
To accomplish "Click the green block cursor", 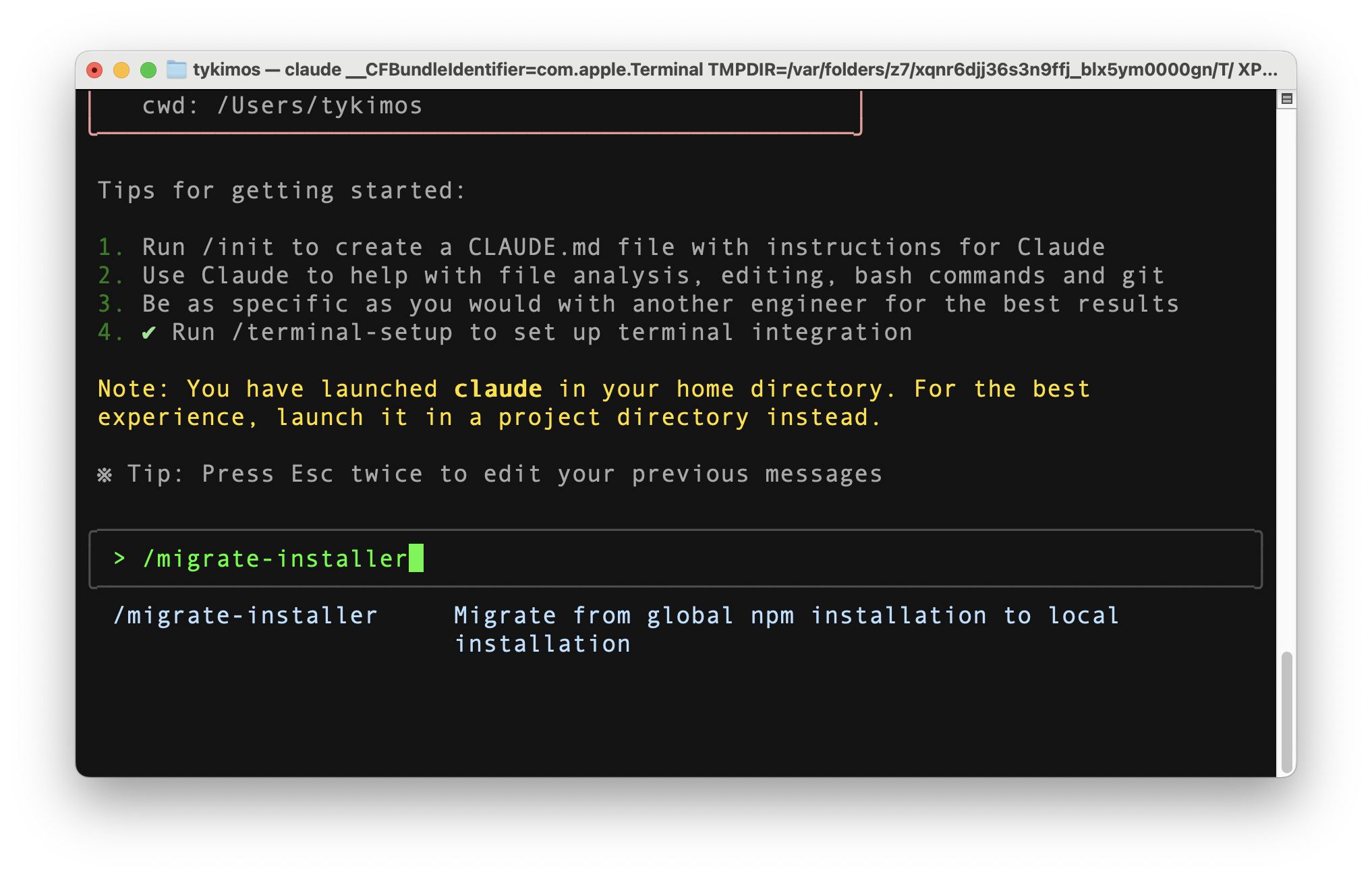I will point(416,559).
